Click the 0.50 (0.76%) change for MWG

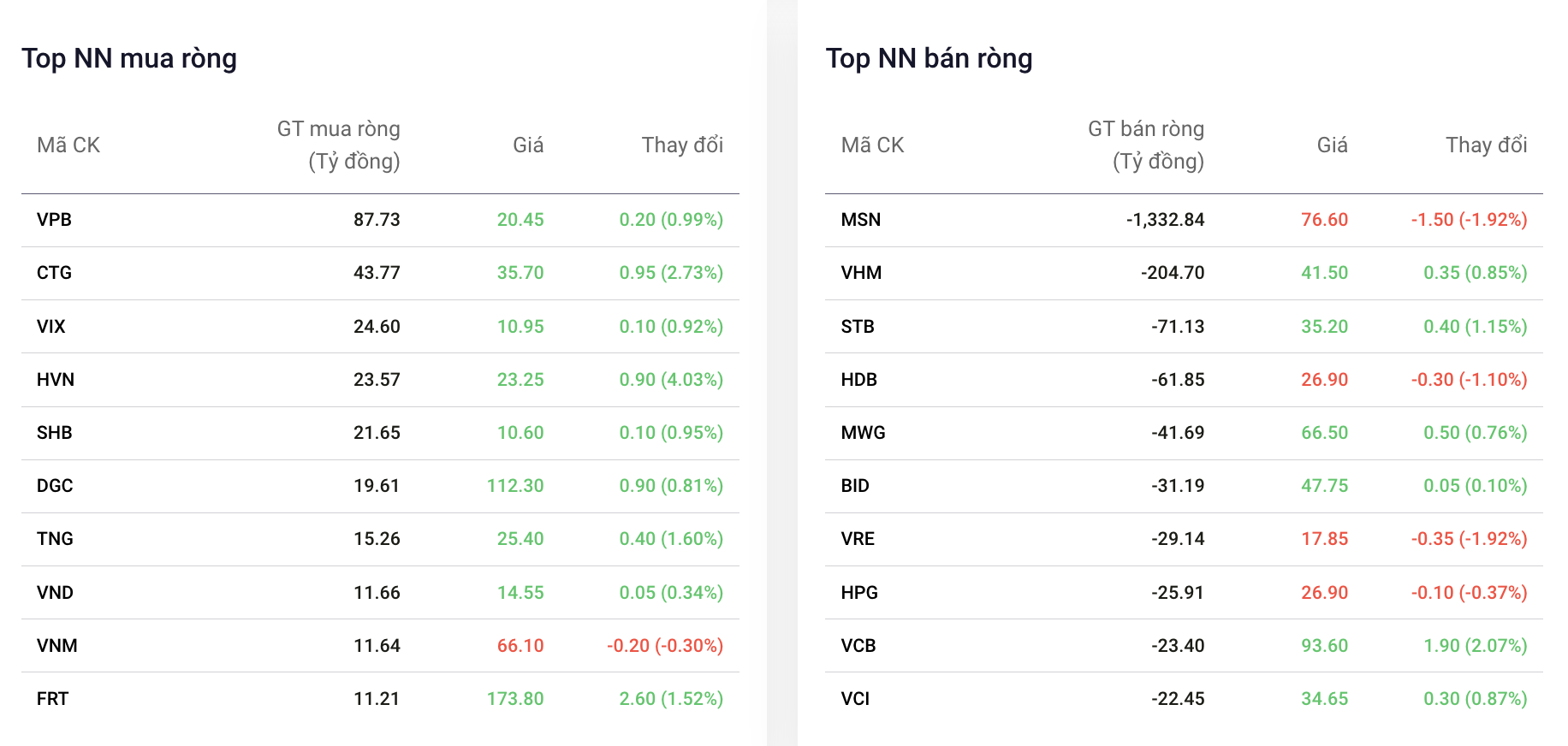(x=1476, y=433)
